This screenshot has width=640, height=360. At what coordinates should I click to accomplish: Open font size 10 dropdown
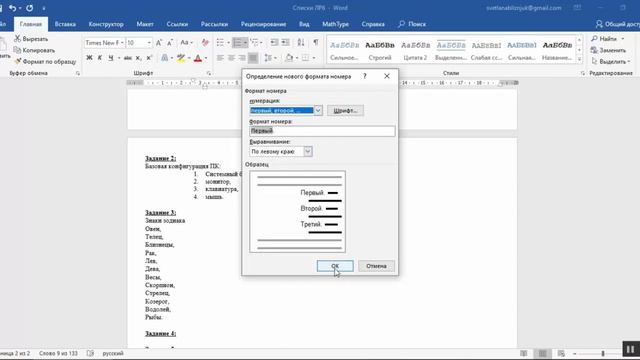click(x=149, y=42)
